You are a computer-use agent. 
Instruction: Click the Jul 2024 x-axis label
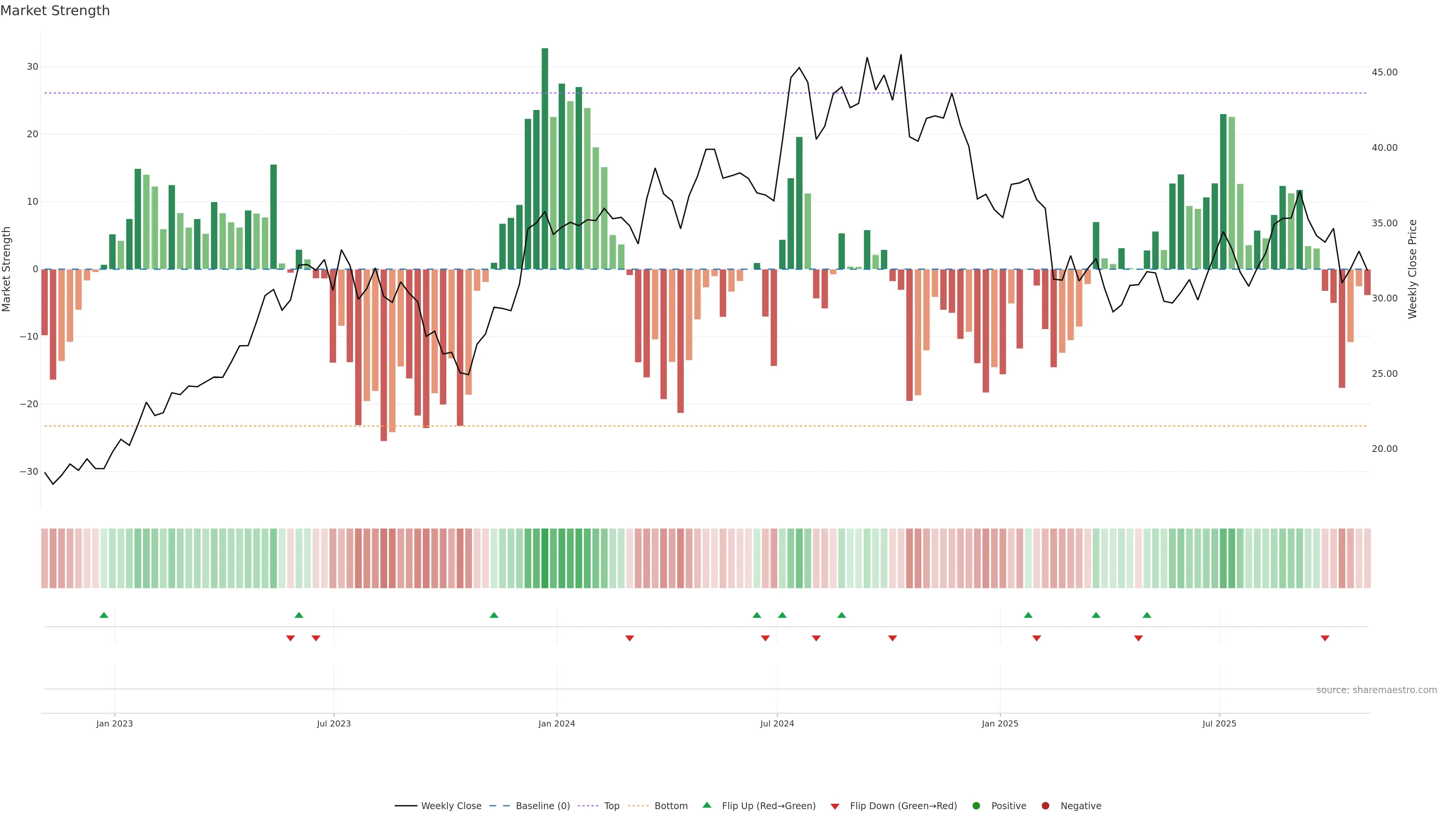point(777,723)
